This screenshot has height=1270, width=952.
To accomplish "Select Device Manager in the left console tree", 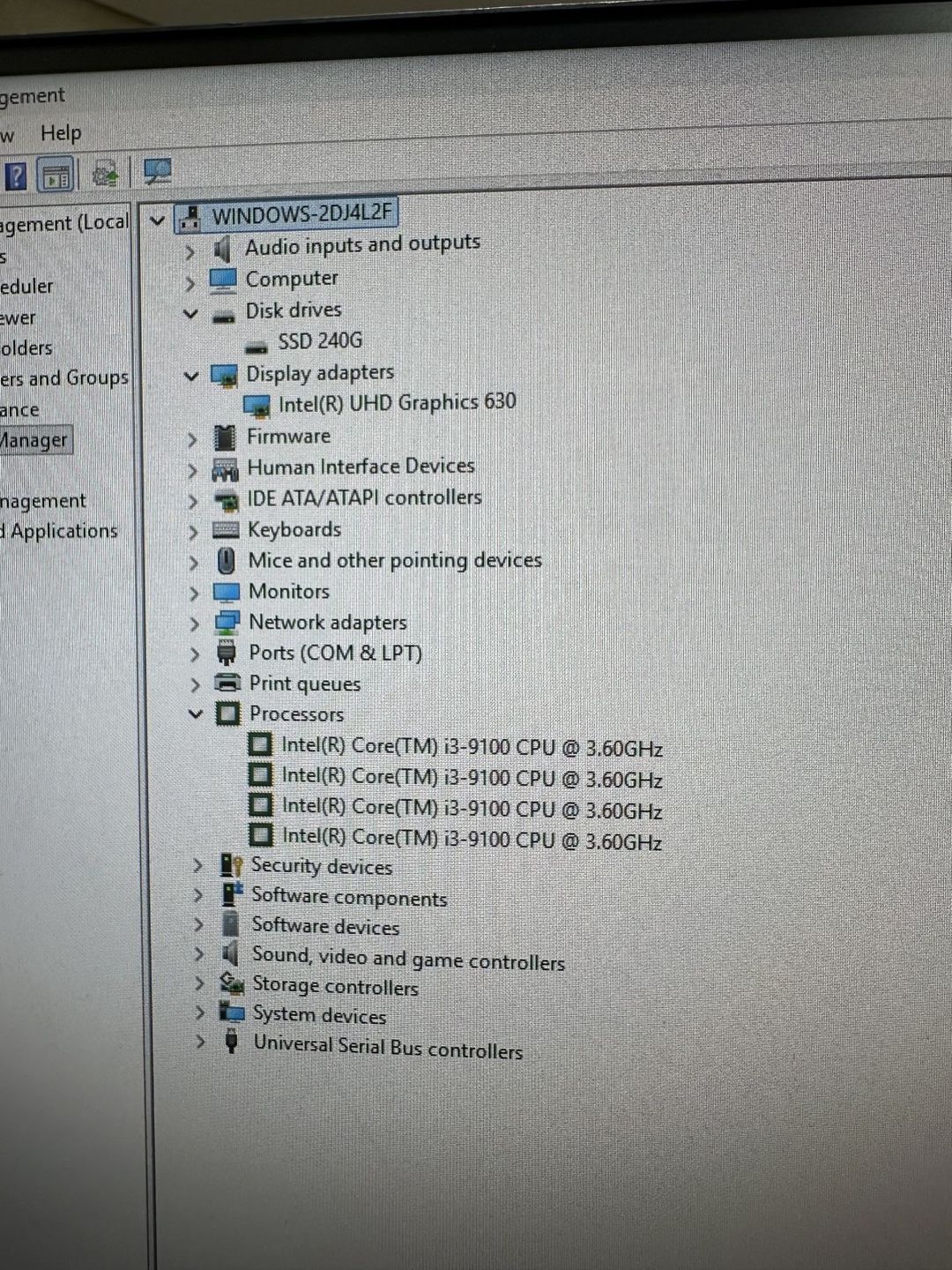I will [34, 440].
